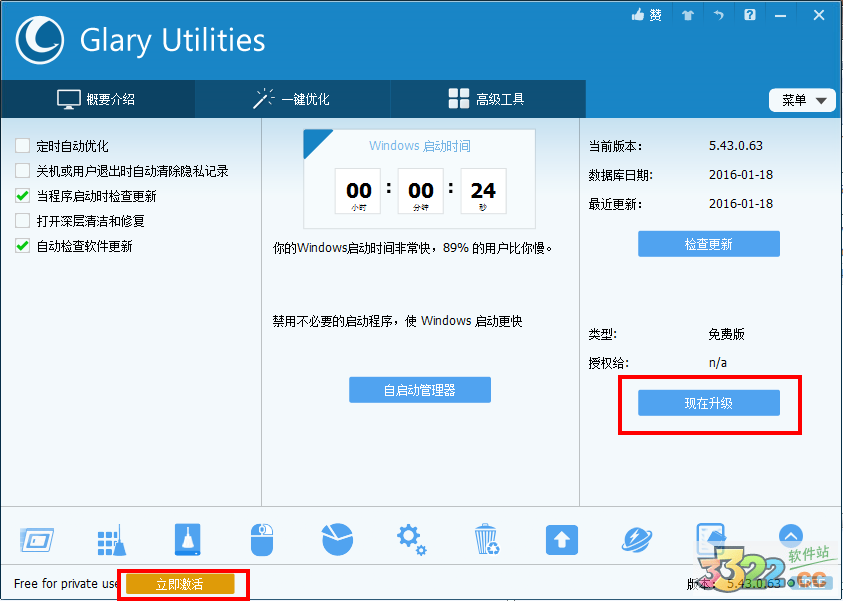843x601 pixels.
Task: Open the help question mark icon
Action: pos(750,15)
